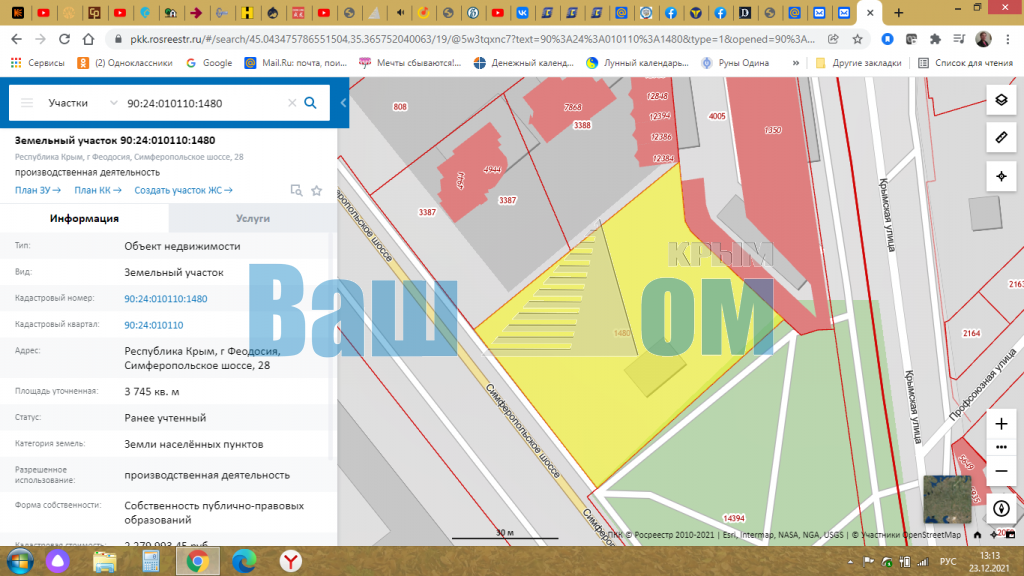Select the area value 3 745 кв. м
This screenshot has height=576, width=1024.
pos(152,391)
